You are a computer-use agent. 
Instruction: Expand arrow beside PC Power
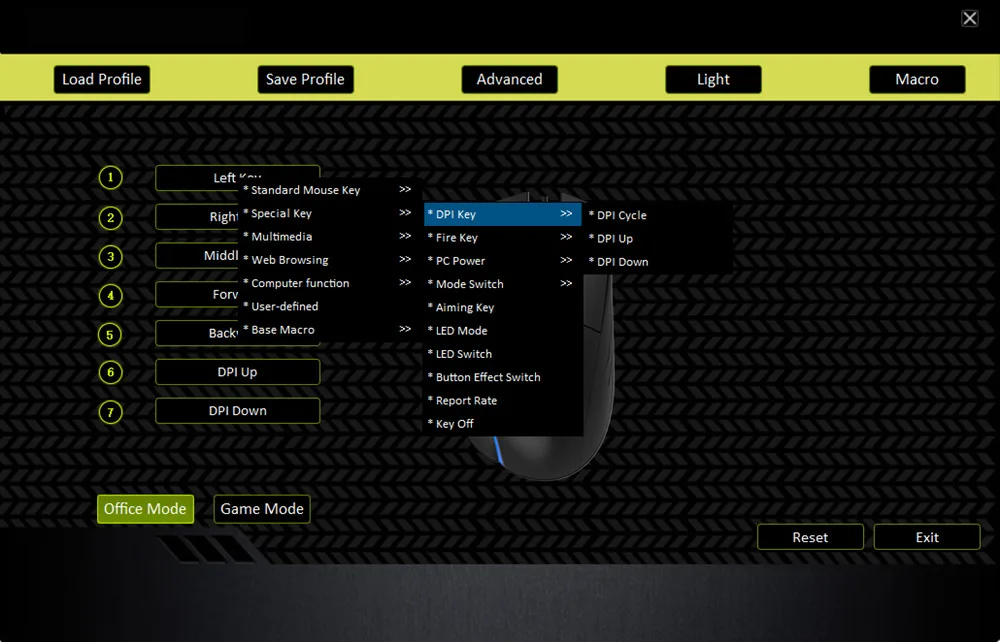pyautogui.click(x=566, y=260)
